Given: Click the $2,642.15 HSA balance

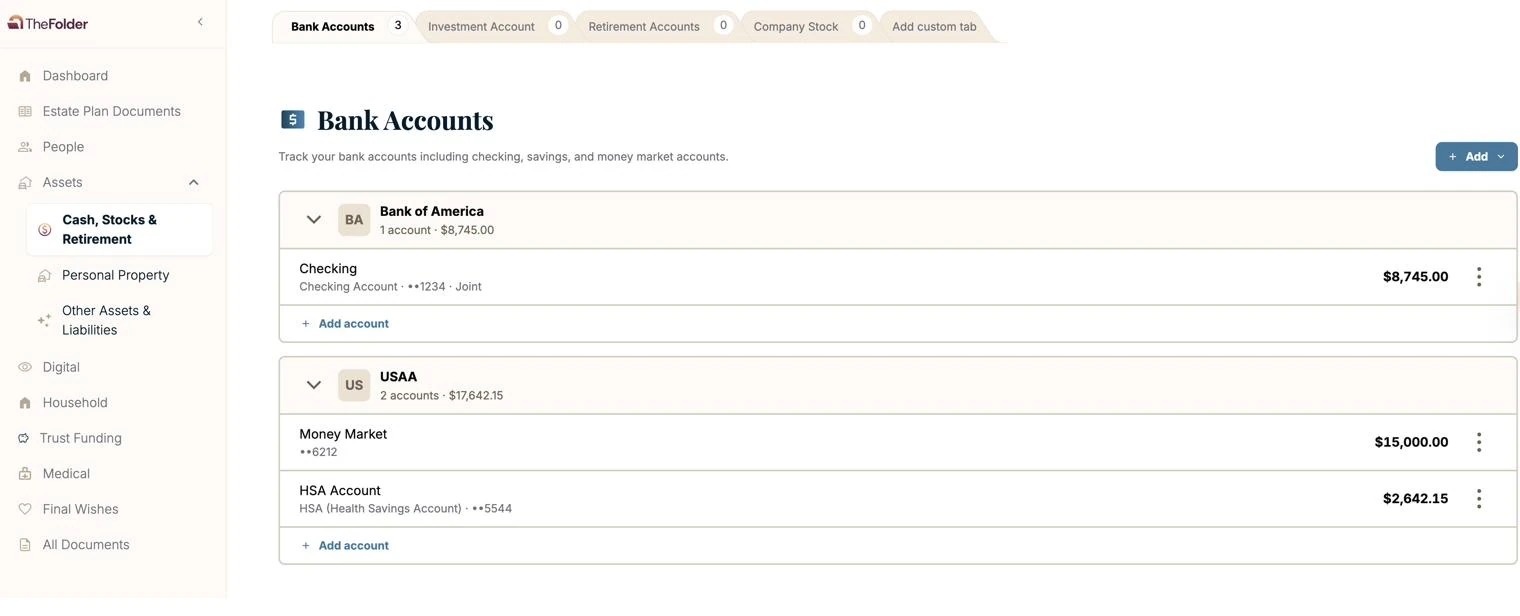Looking at the screenshot, I should [x=1415, y=499].
